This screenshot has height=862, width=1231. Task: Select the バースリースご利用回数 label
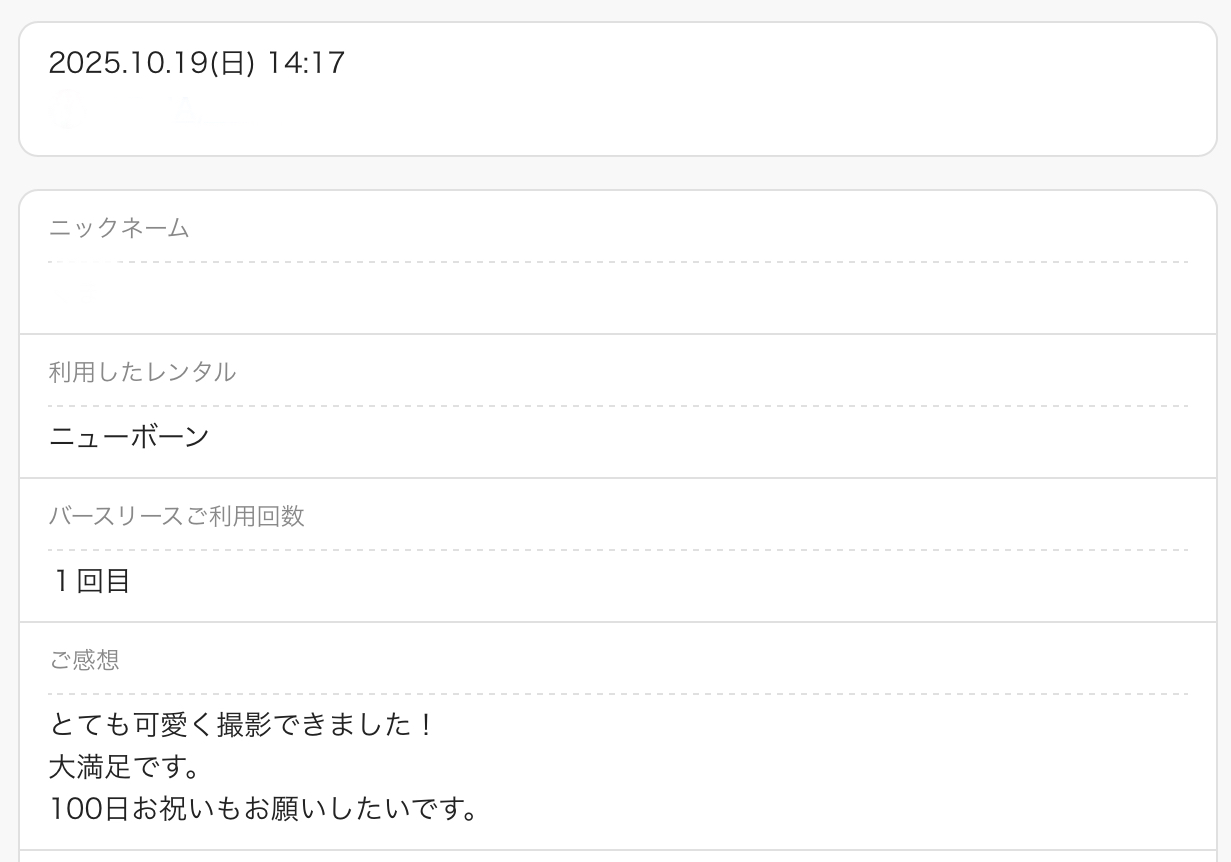pos(176,516)
